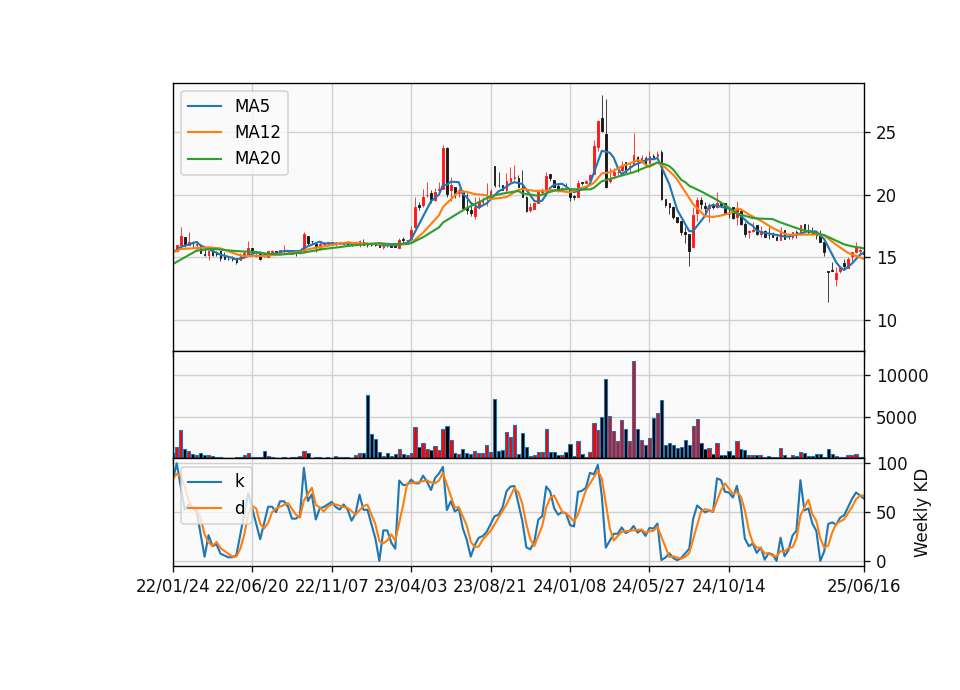Click the orange MA12 legend line sample
The height and width of the screenshot is (690, 960).
click(204, 132)
